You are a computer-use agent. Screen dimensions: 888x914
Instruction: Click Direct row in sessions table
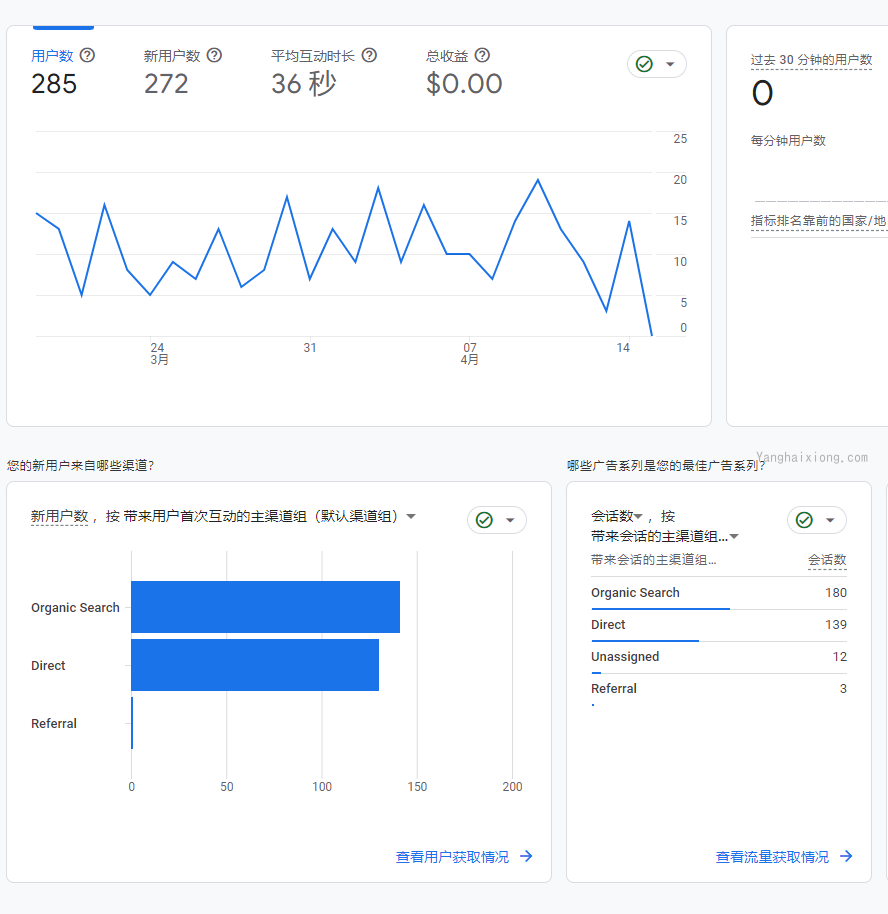click(718, 625)
